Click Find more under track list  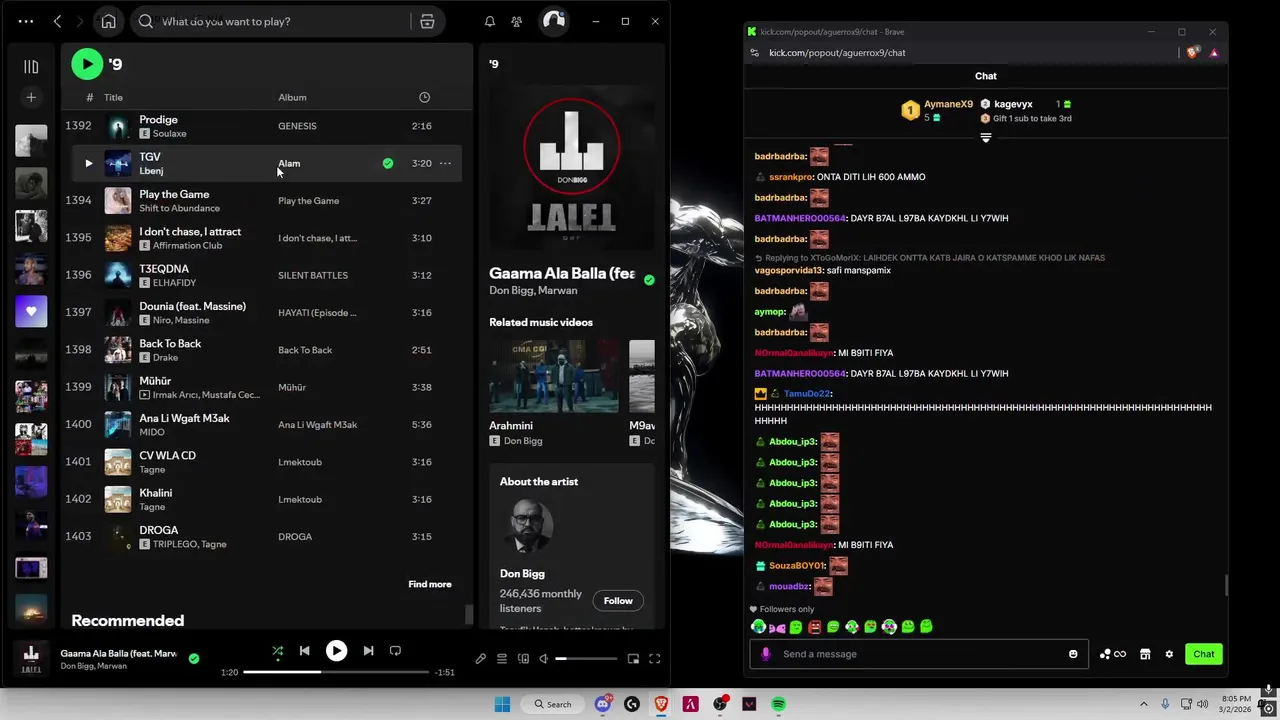(430, 584)
